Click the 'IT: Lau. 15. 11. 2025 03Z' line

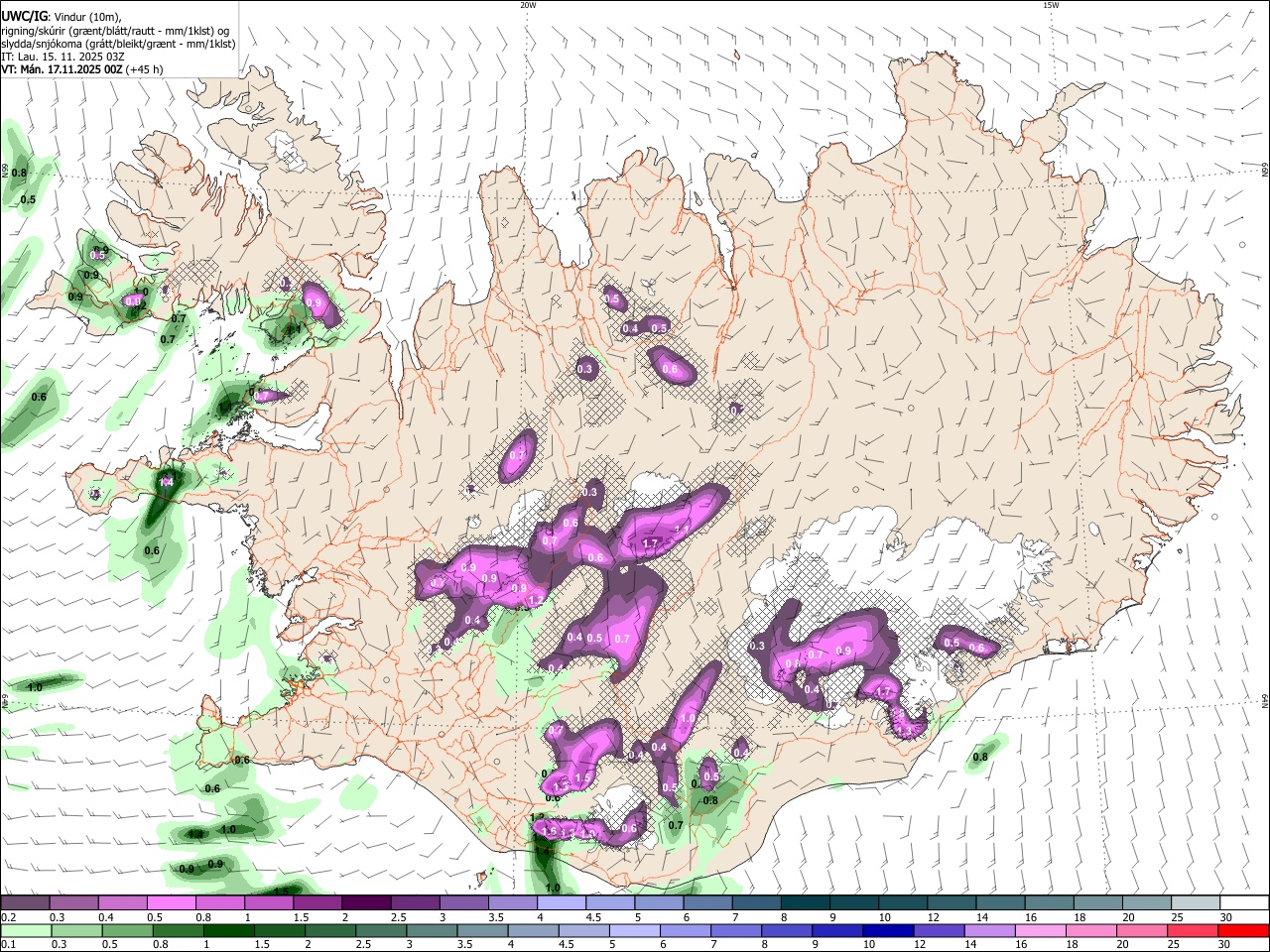(x=63, y=57)
